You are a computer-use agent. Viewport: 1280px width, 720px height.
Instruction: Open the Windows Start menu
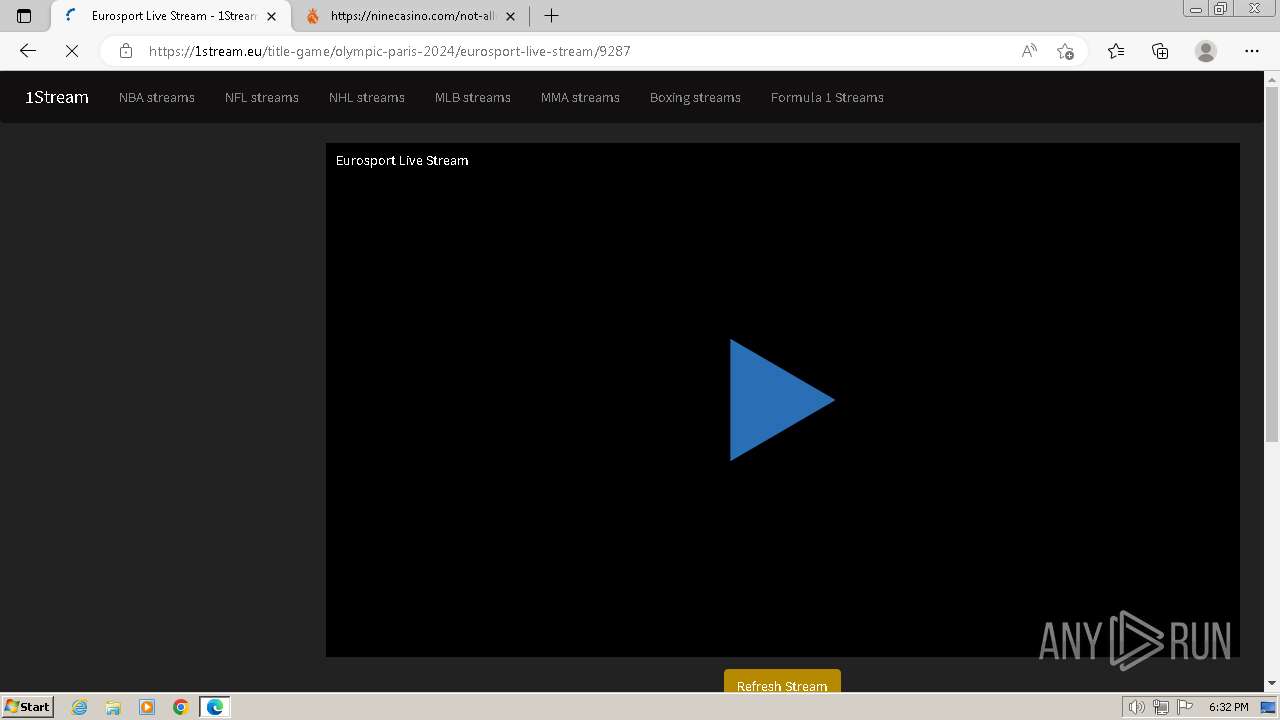28,706
